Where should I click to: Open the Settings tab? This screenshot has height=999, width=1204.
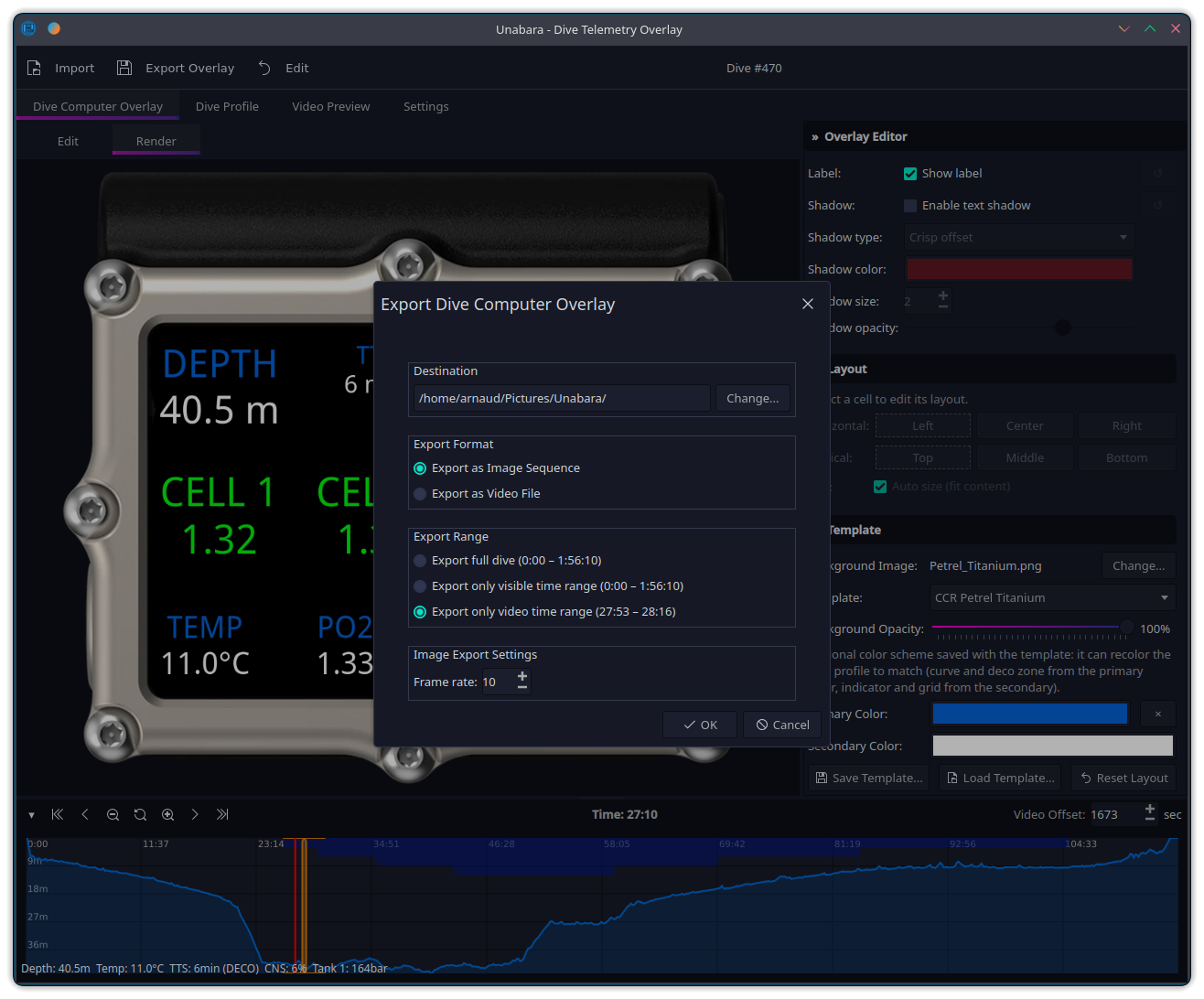[x=426, y=107]
